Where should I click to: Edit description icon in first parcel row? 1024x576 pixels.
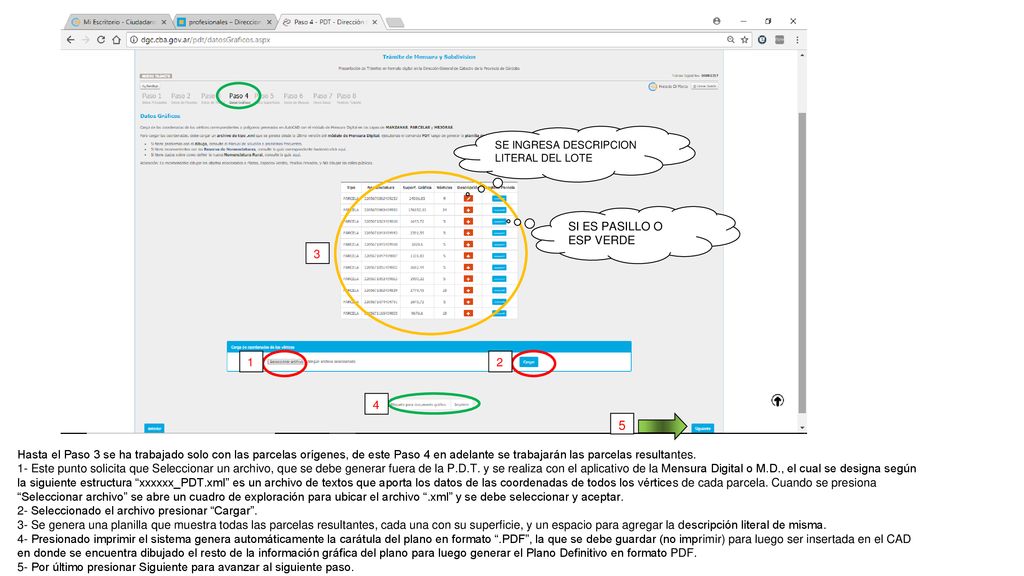coord(468,199)
